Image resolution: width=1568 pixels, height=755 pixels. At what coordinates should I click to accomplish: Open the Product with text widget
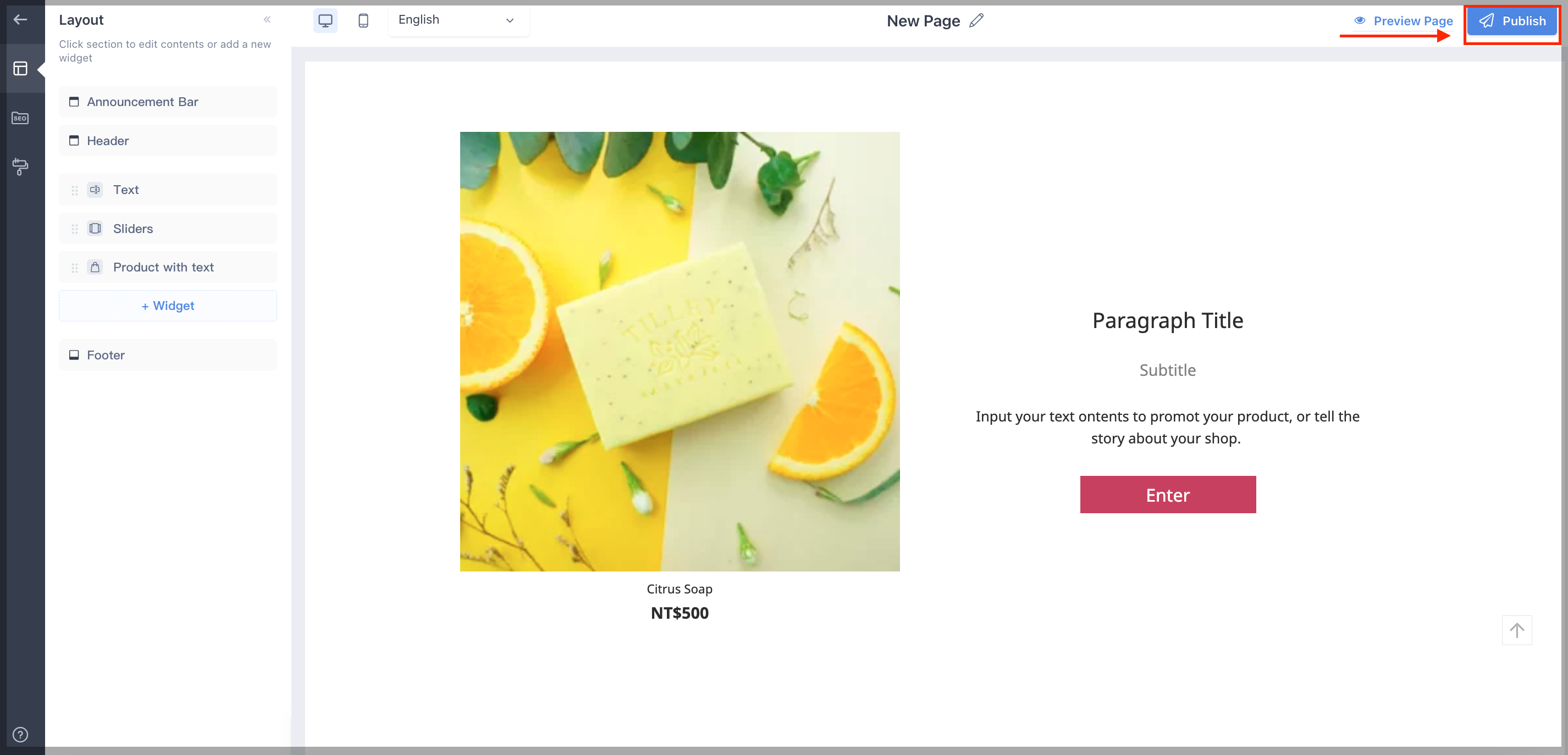pyautogui.click(x=167, y=267)
